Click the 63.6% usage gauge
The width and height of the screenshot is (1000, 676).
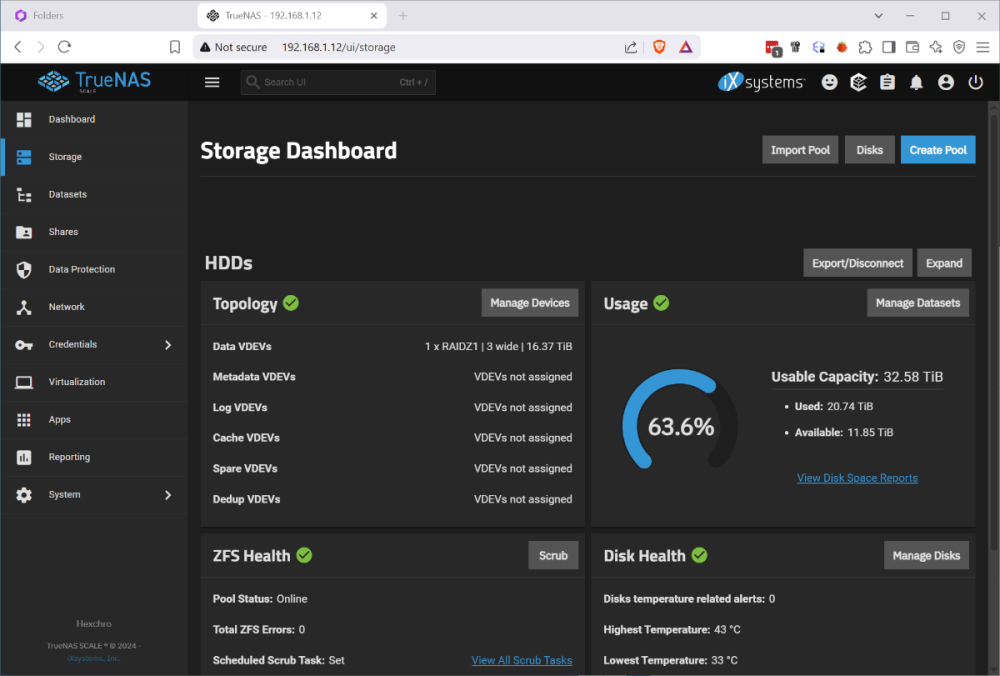[680, 427]
